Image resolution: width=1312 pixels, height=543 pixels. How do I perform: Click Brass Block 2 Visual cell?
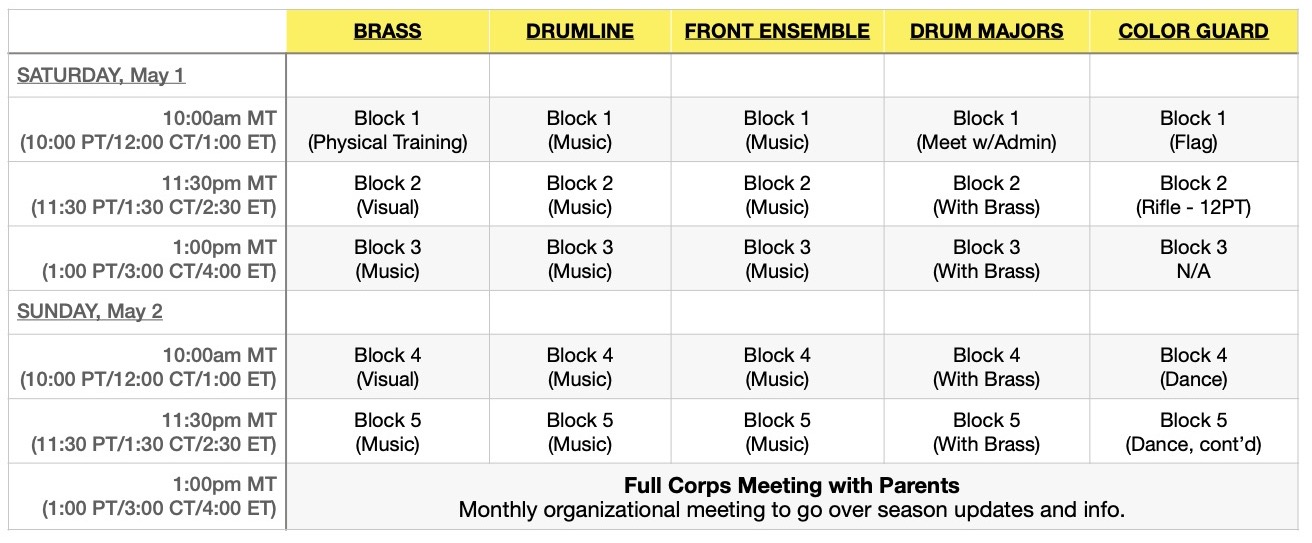387,195
